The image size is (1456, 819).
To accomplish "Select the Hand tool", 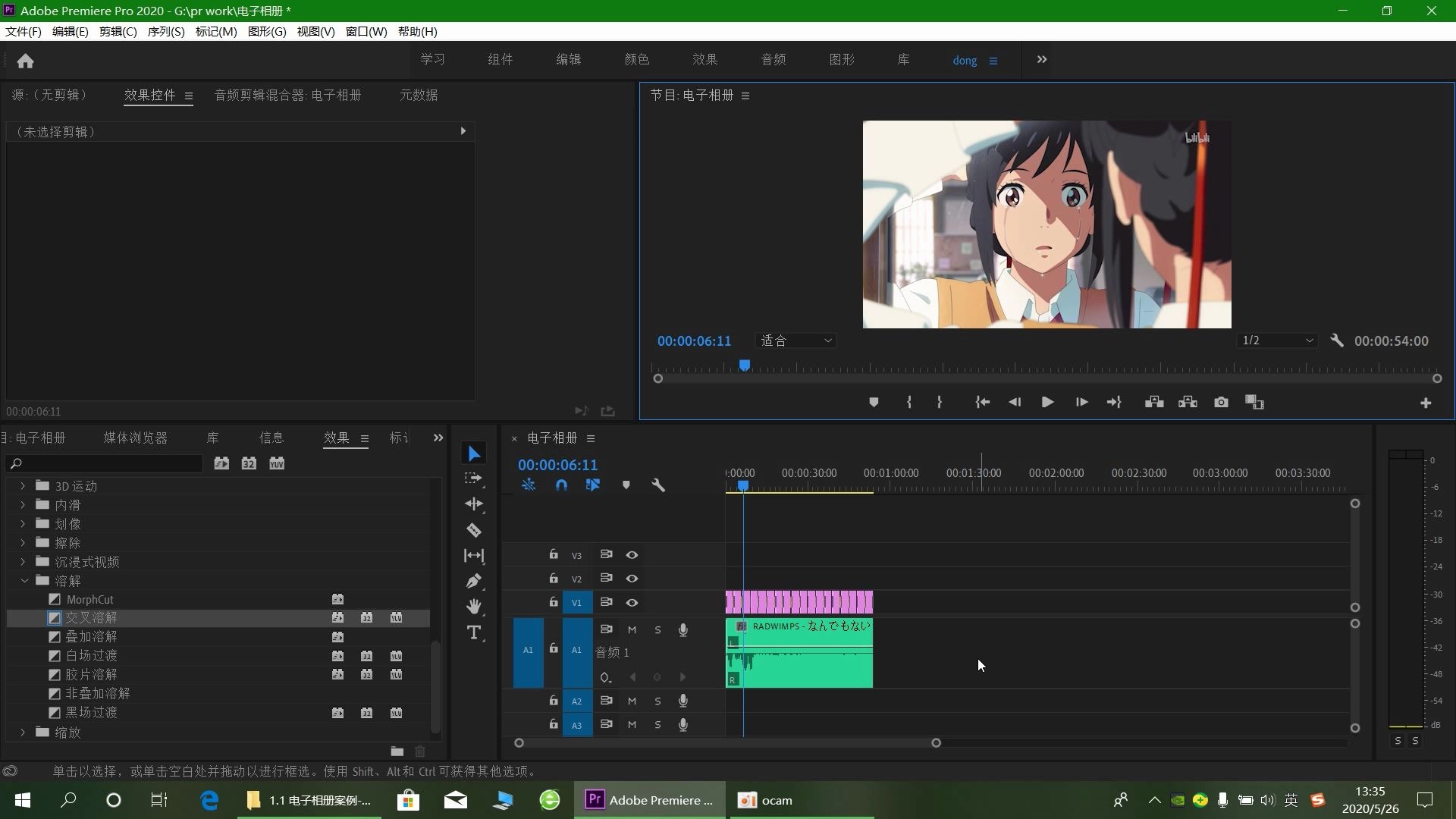I will pyautogui.click(x=474, y=607).
